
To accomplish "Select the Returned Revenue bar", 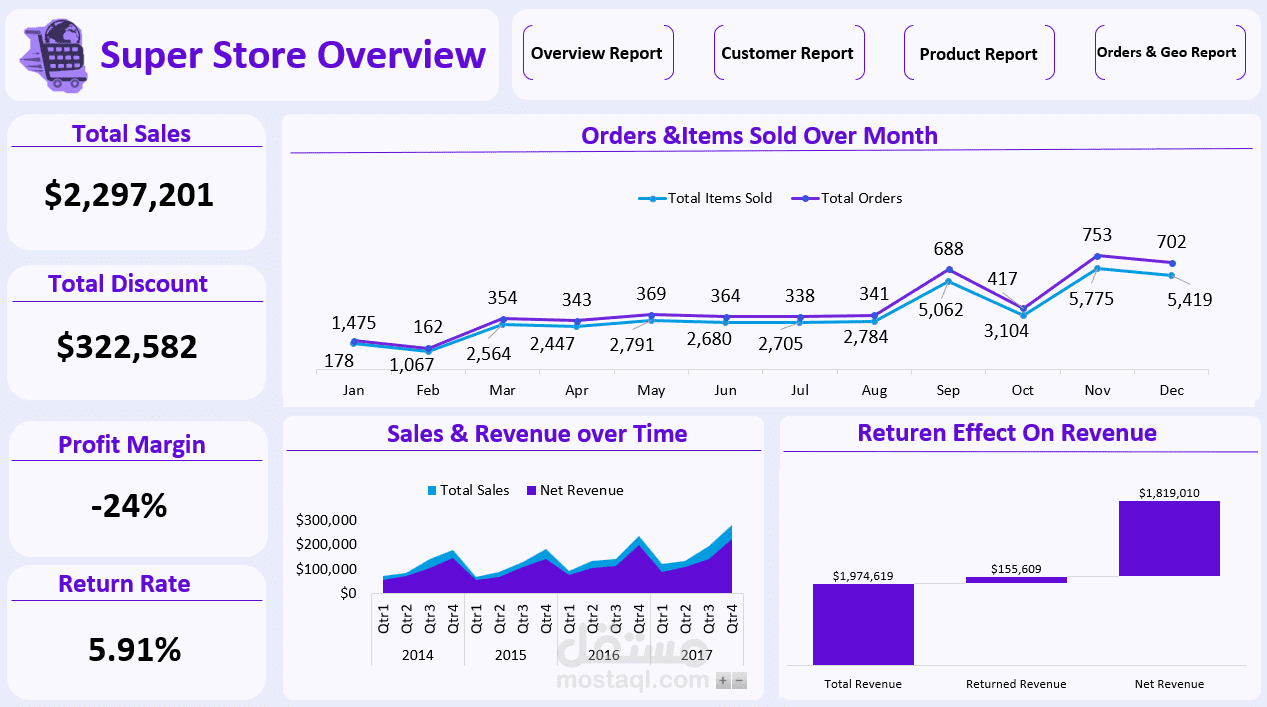I will 1016,578.
